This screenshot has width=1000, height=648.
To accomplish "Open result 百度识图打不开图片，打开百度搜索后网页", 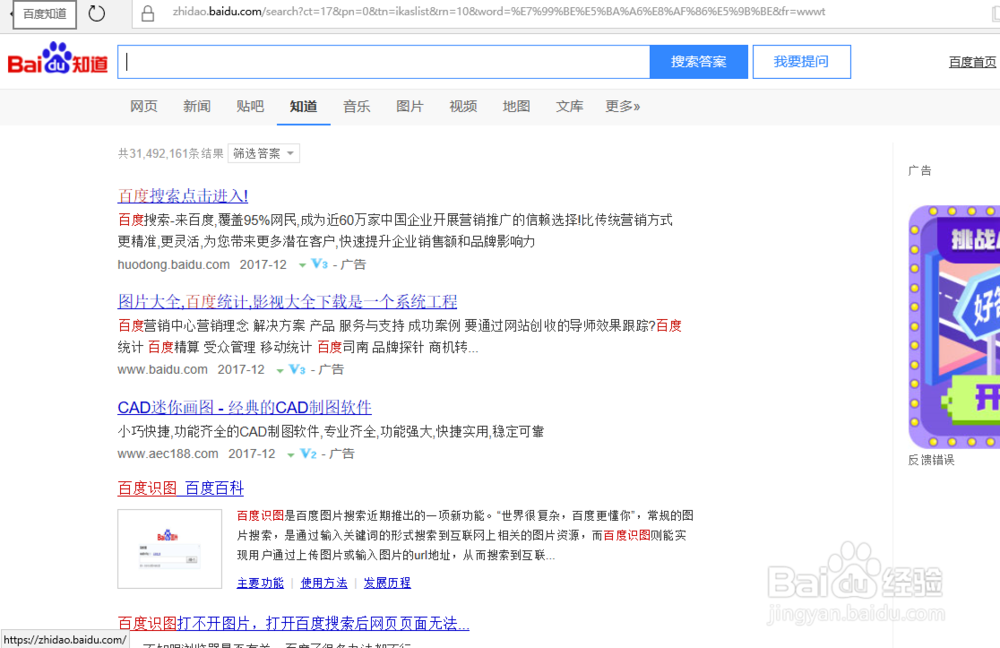I will pyautogui.click(x=293, y=623).
